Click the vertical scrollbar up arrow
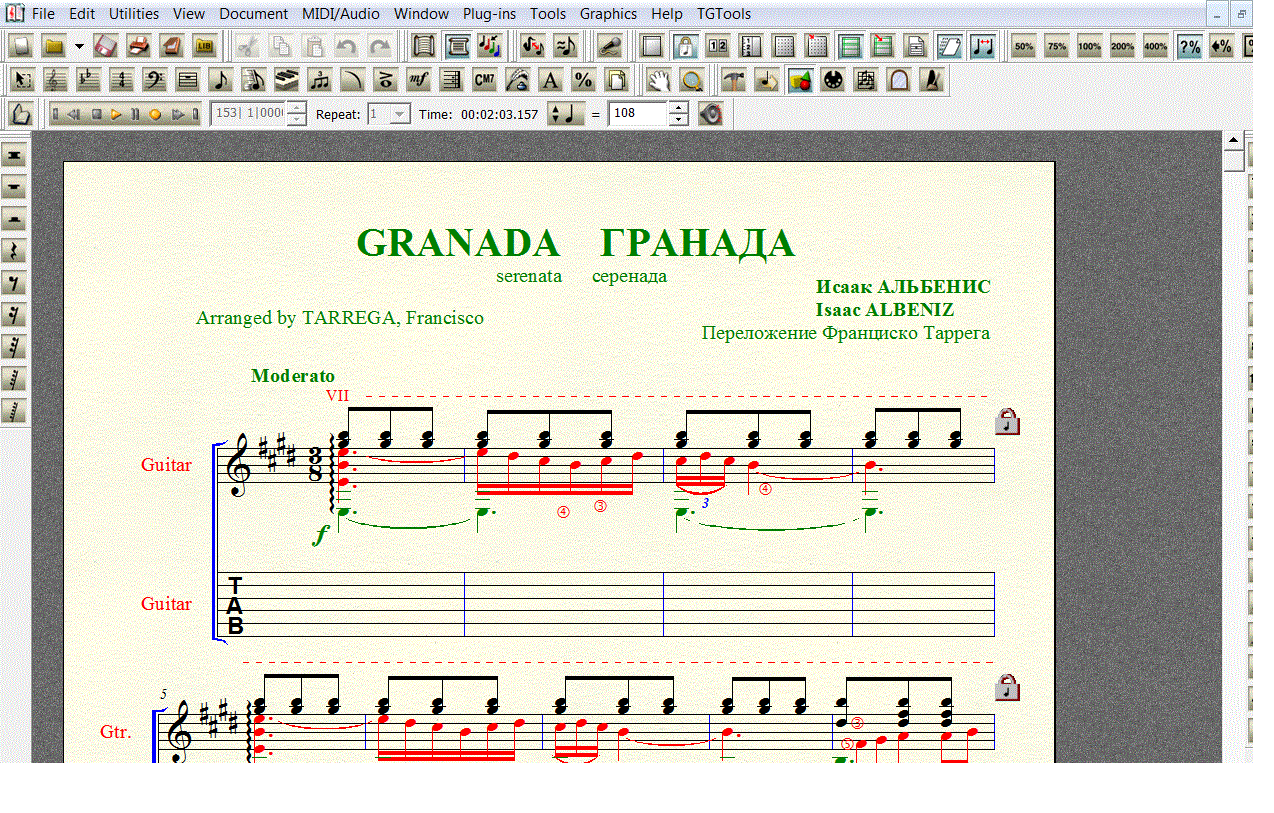The height and width of the screenshot is (813, 1274). pos(1233,141)
